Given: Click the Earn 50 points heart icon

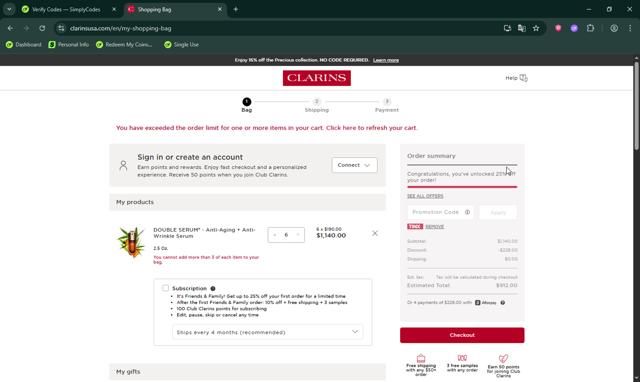Looking at the screenshot, I should click(x=503, y=358).
